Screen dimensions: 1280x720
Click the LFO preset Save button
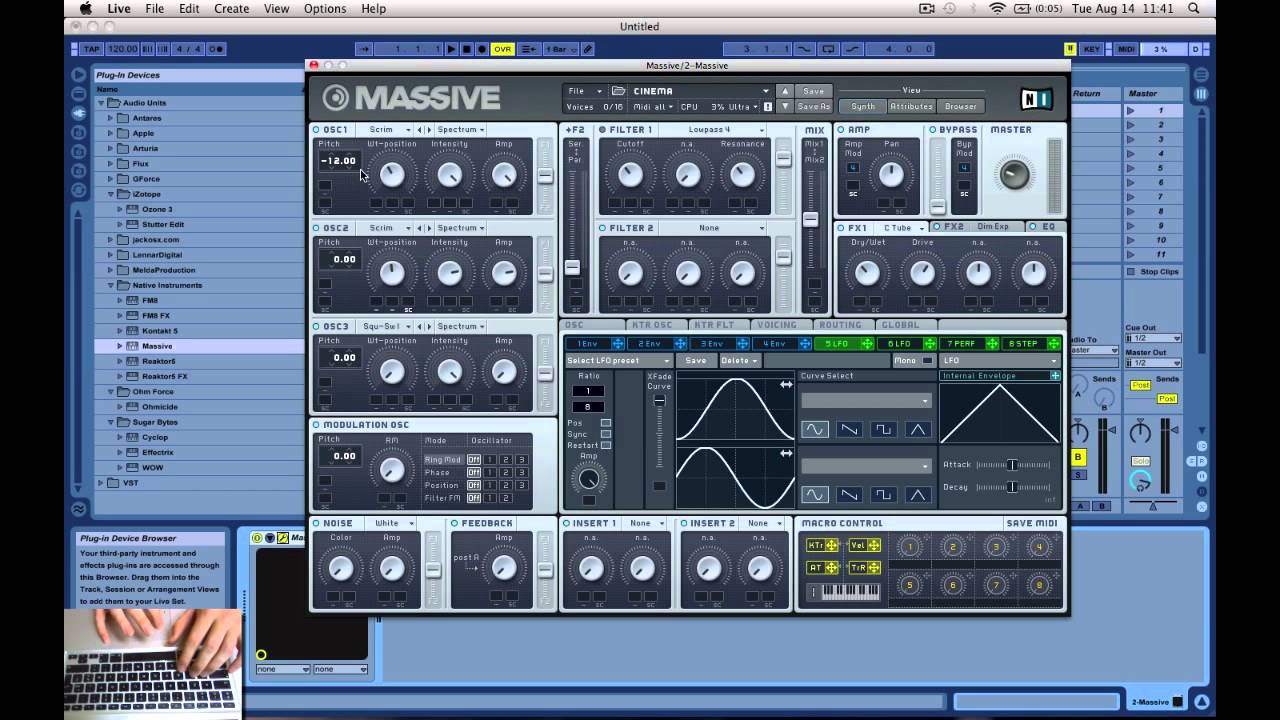pos(695,360)
